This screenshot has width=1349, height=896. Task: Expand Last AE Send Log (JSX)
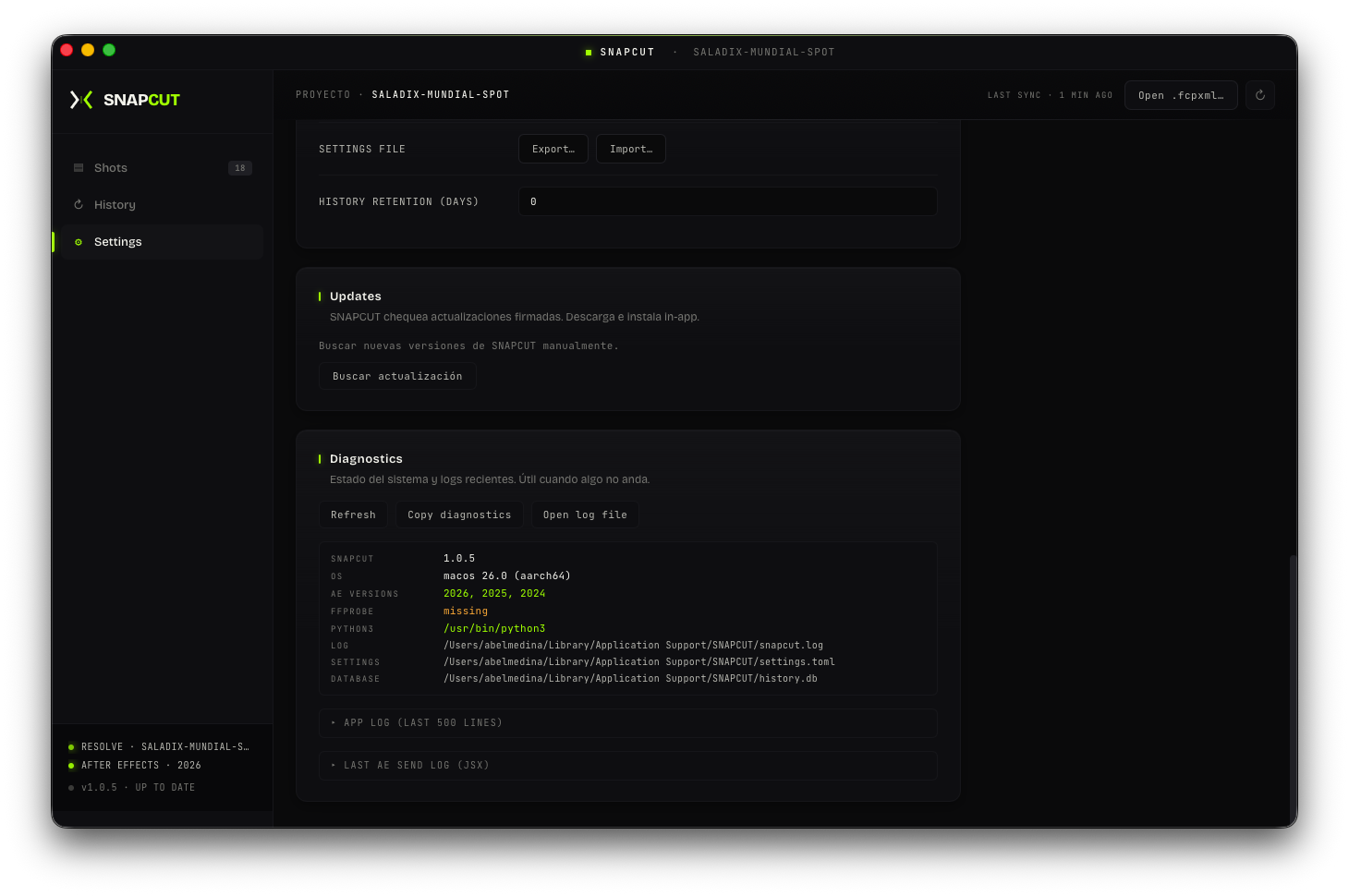[x=628, y=766]
